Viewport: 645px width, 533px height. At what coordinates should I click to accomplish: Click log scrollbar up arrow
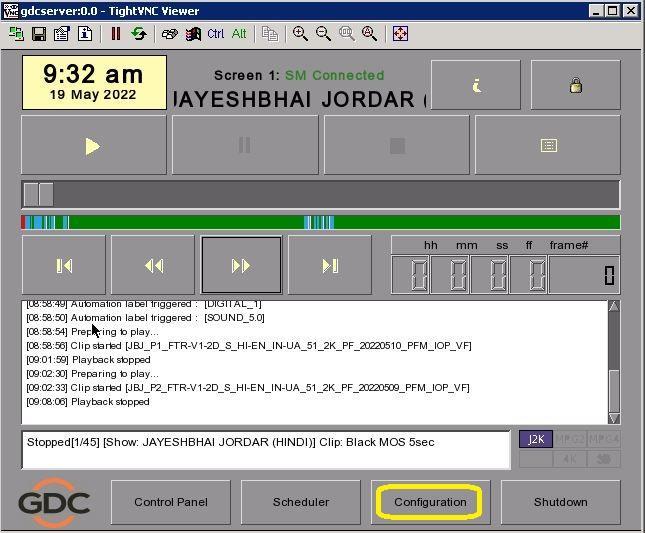614,306
